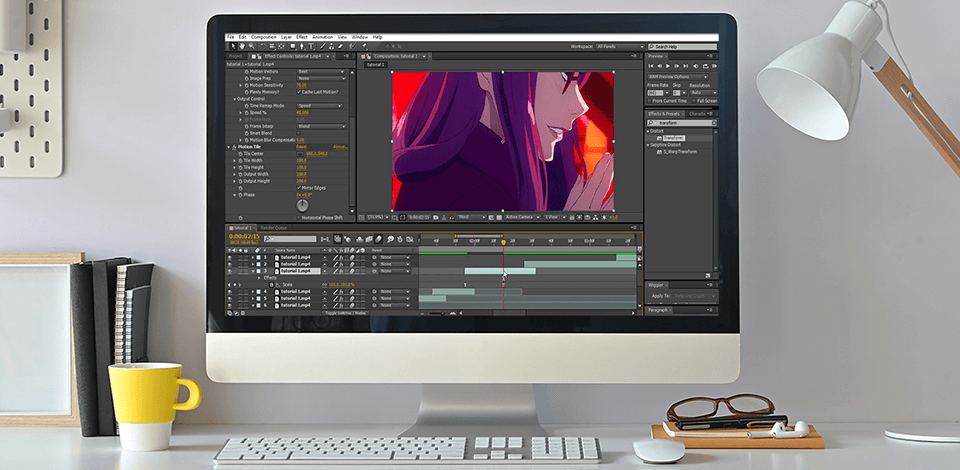
Task: Open the Workspace dropdown showing All Panels
Action: coord(619,47)
